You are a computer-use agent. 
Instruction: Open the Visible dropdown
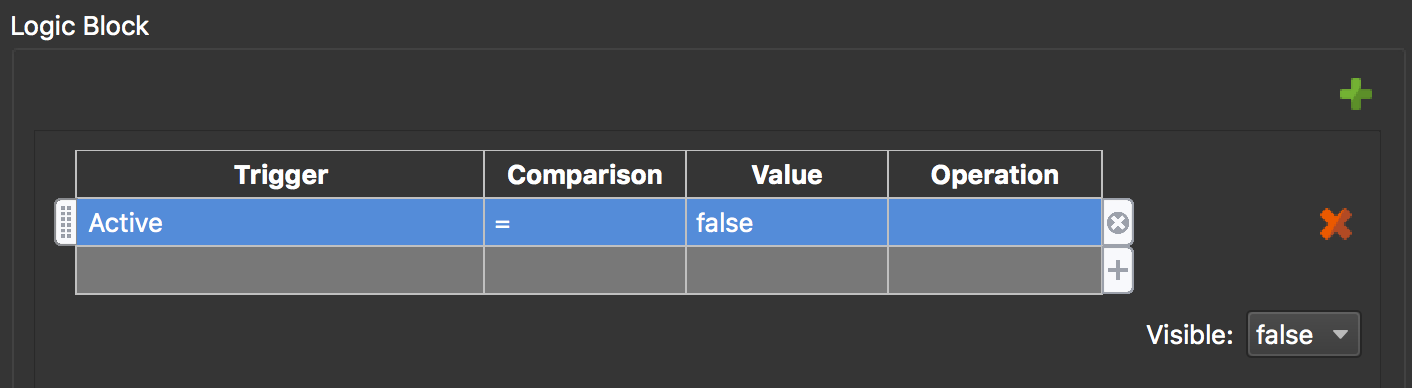point(1303,335)
